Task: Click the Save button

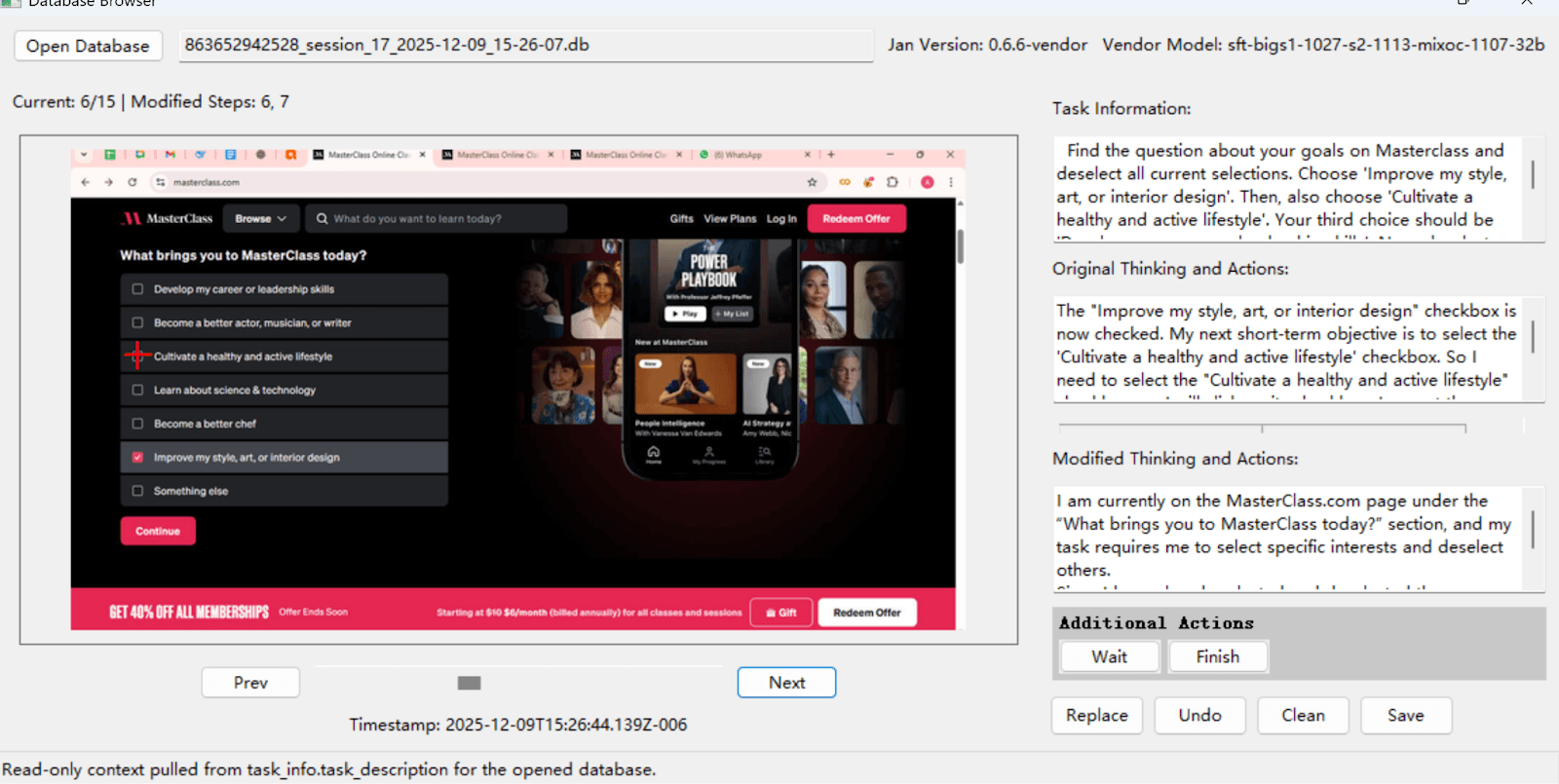Action: 1406,716
